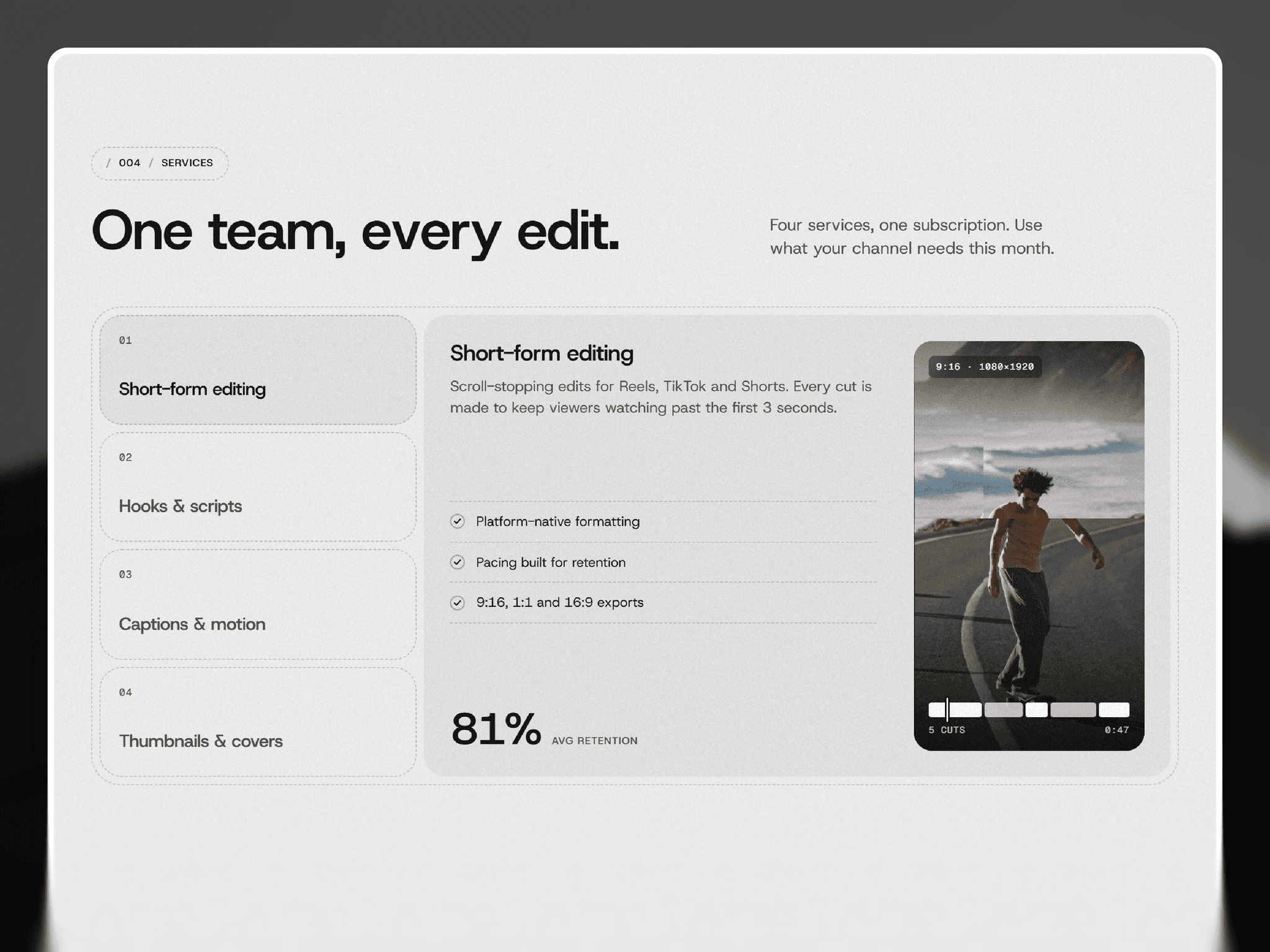The image size is (1270, 952).
Task: Click the skateboarder video preview thumbnail
Action: tap(1029, 545)
